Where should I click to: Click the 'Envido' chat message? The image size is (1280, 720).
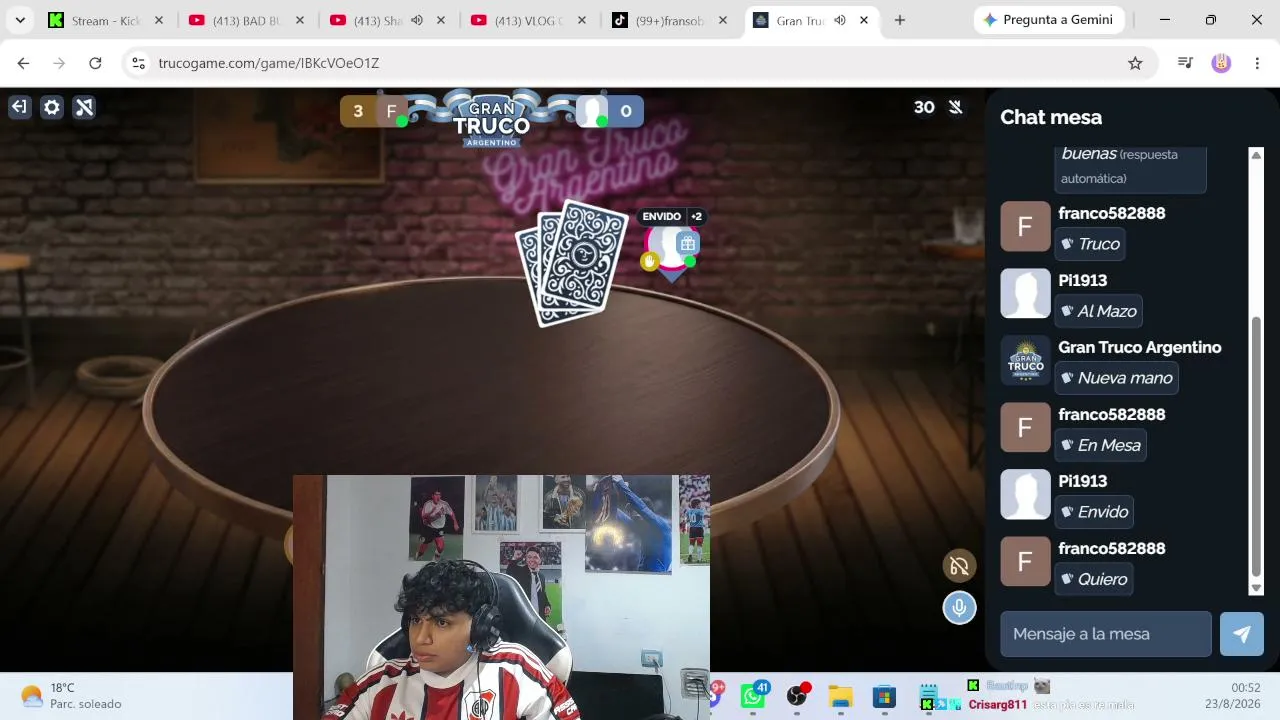1094,512
